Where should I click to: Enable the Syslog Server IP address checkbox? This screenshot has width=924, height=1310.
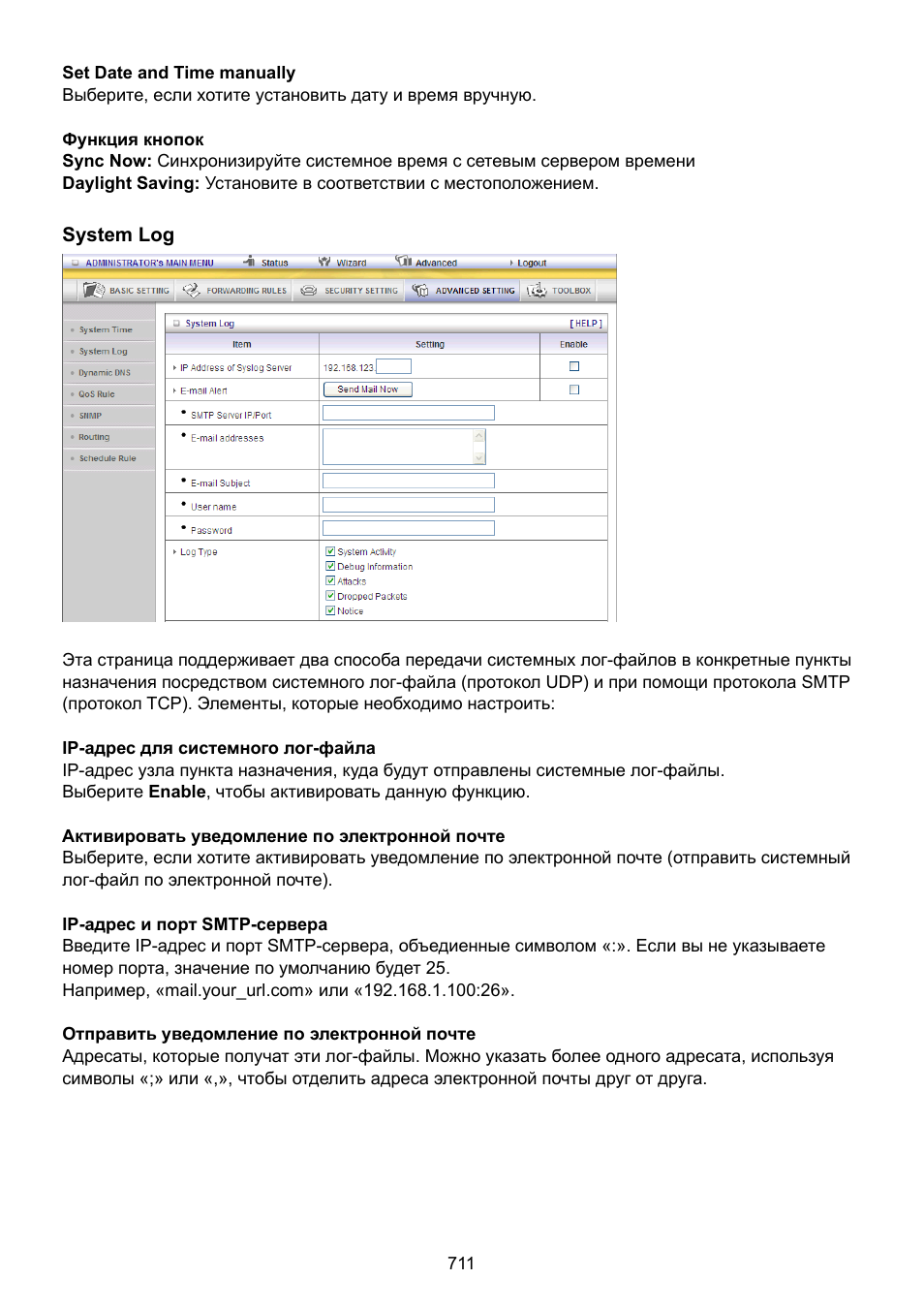click(x=574, y=366)
